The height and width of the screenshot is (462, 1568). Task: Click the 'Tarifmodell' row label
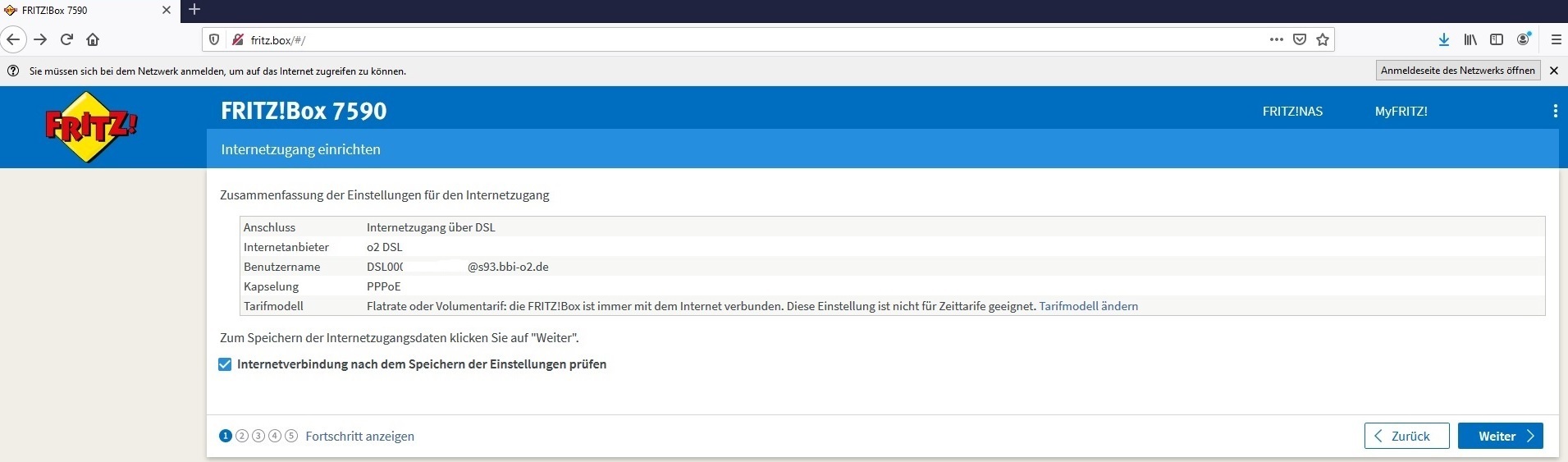click(273, 306)
